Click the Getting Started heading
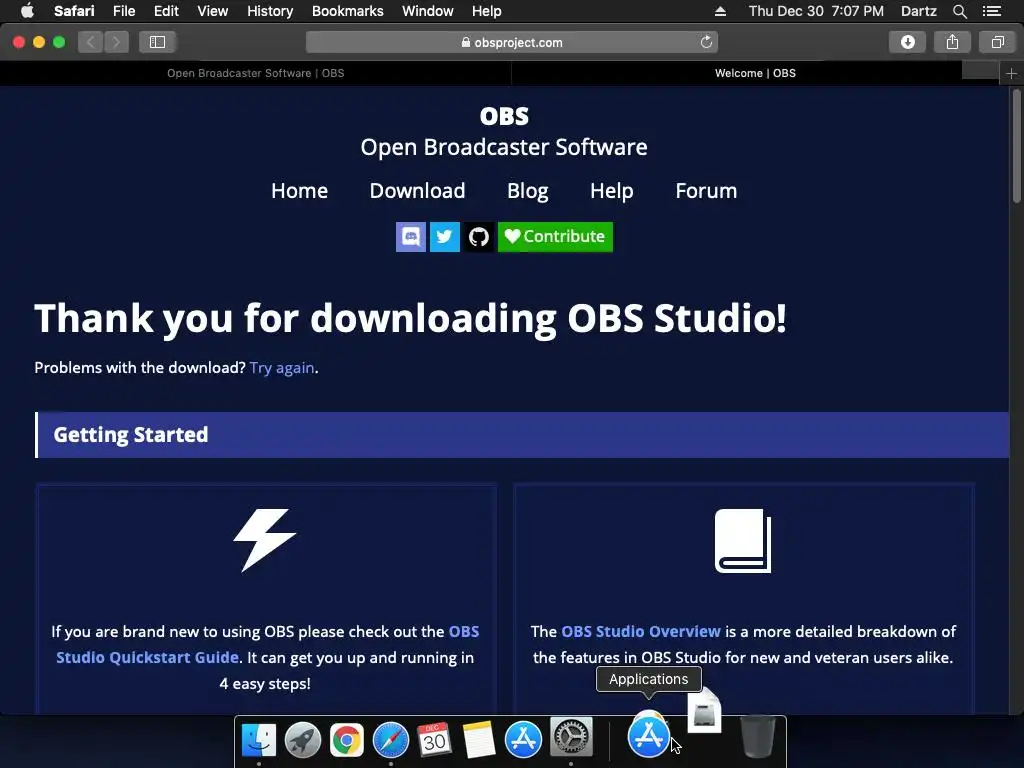This screenshot has height=768, width=1024. pyautogui.click(x=131, y=435)
